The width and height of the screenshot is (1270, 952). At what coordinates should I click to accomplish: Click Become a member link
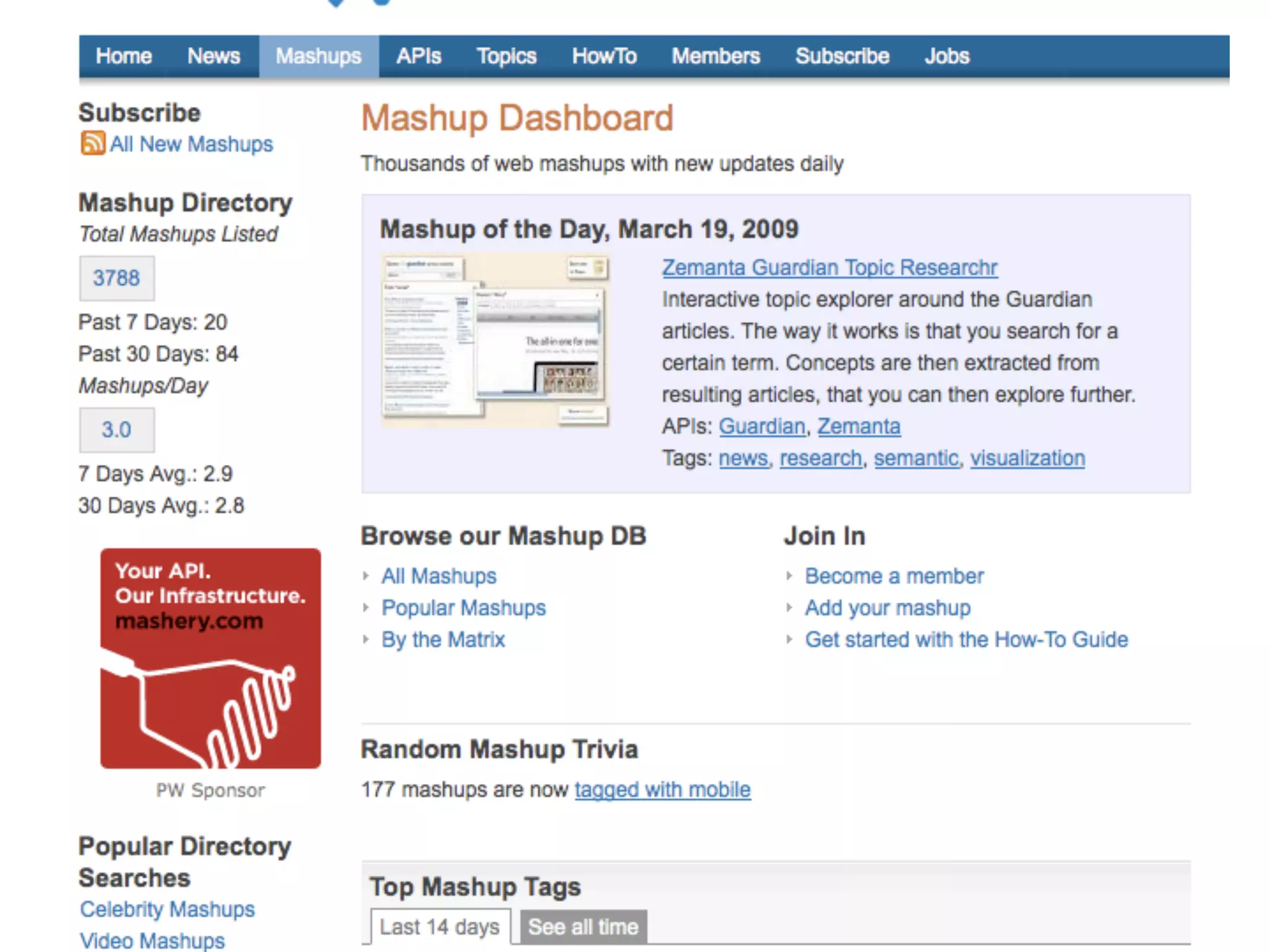[894, 576]
